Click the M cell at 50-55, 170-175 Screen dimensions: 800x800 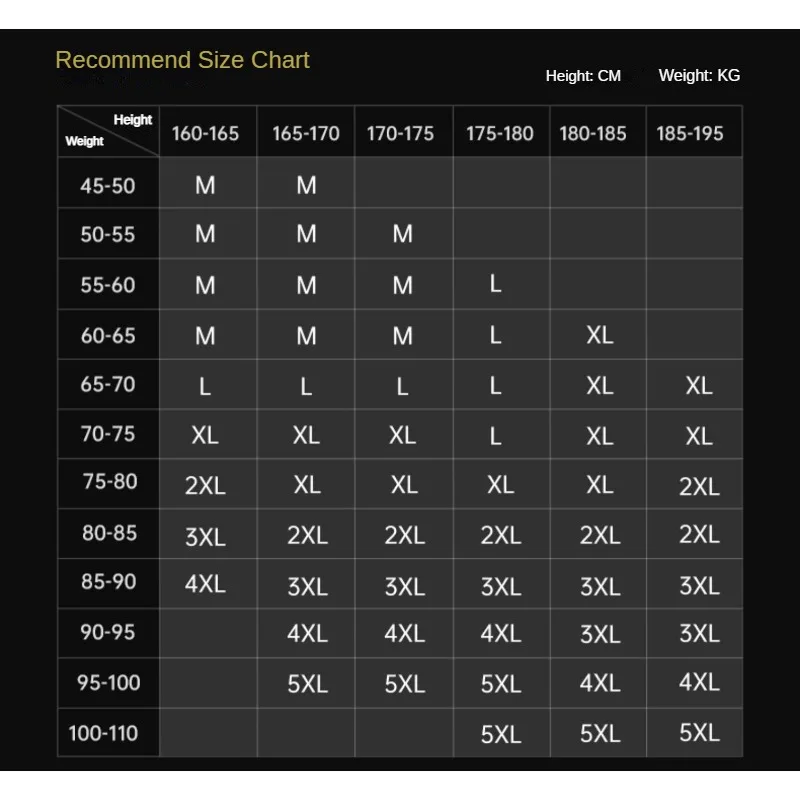tap(402, 235)
